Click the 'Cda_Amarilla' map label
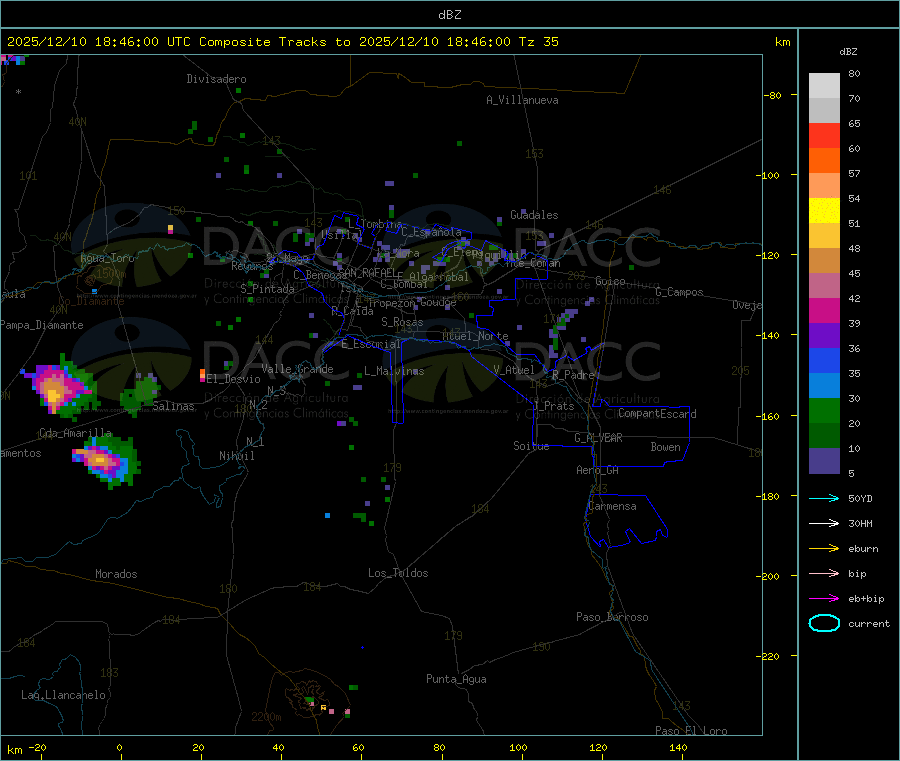Screen dimensions: 900x761 [76, 433]
